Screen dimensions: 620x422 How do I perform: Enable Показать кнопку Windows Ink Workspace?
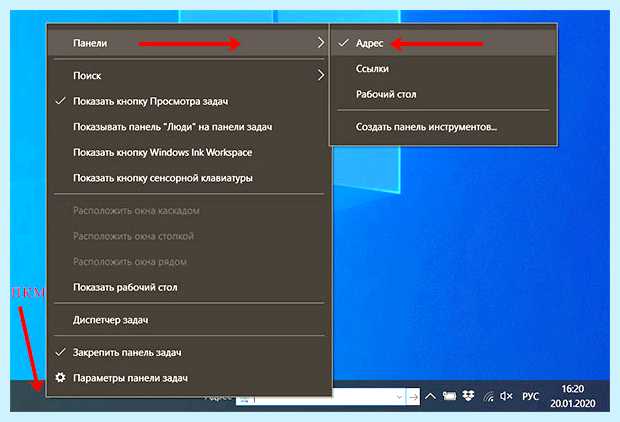(x=188, y=153)
